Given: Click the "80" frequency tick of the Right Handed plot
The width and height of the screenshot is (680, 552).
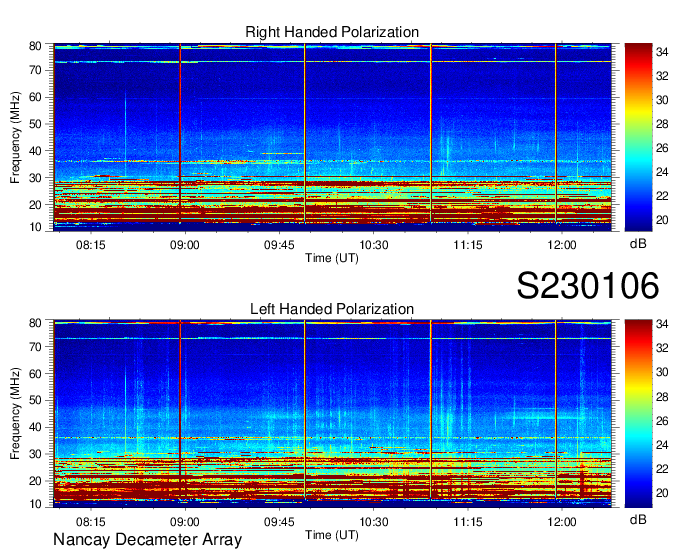Looking at the screenshot, I should pyautogui.click(x=35, y=46).
